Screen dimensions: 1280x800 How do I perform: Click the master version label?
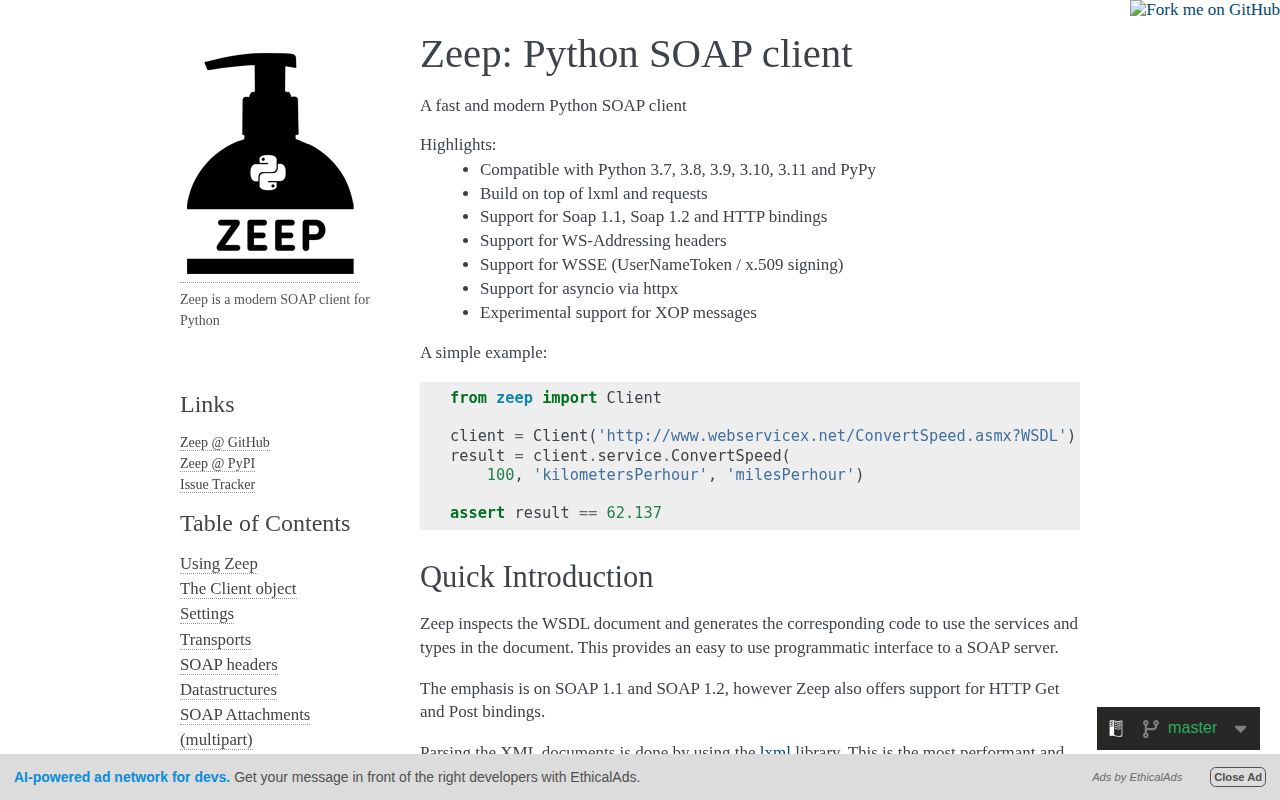(1192, 728)
